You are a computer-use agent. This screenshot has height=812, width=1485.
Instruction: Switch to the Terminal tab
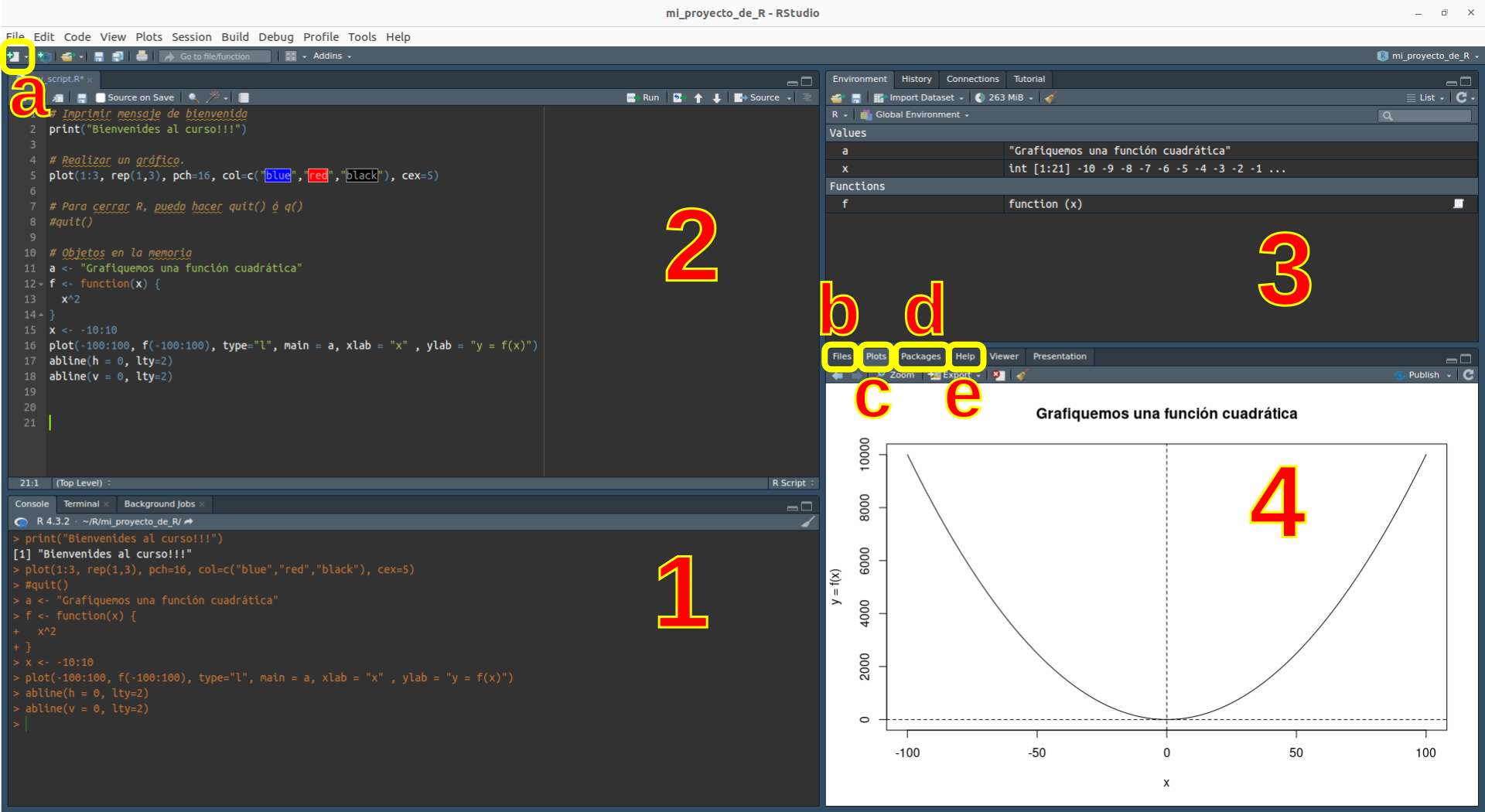(x=81, y=504)
